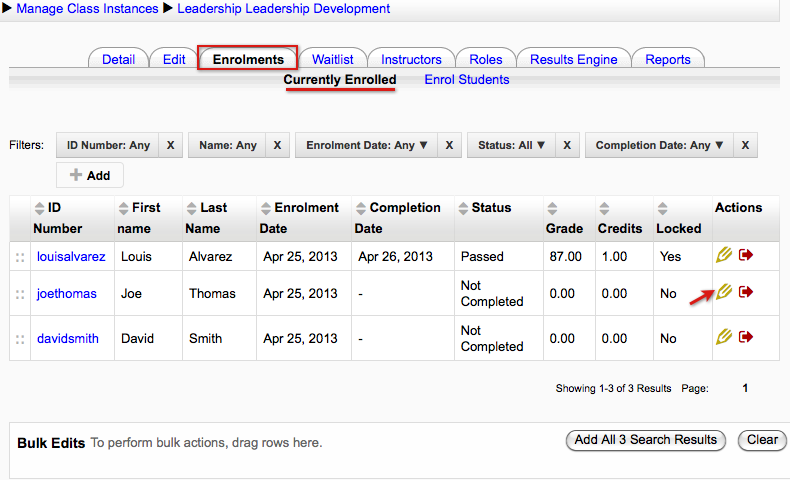Image resolution: width=790 pixels, height=480 pixels.
Task: Sort table by ID Number
Action: point(39,208)
